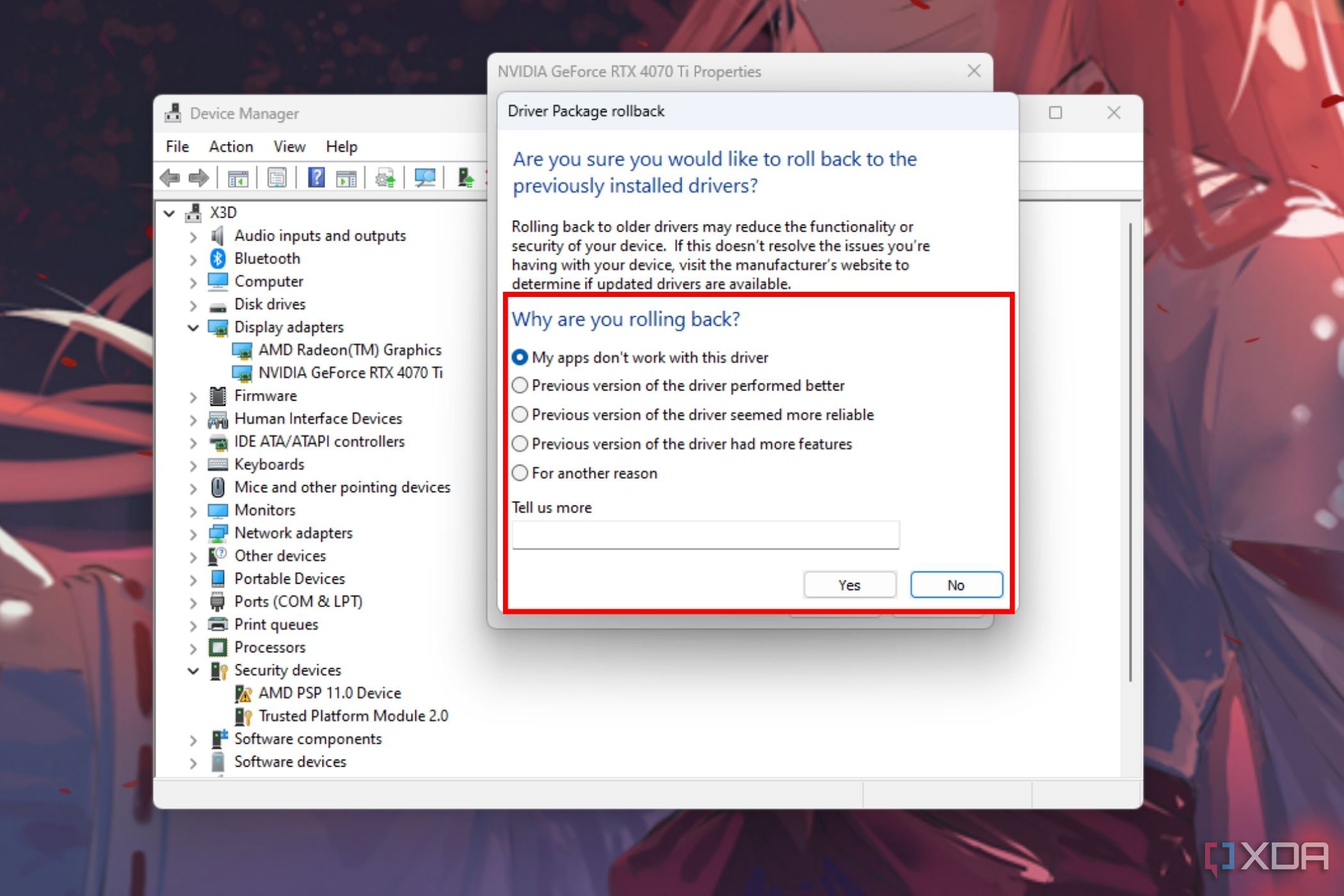Screen dimensions: 1344x896
Task: Close the Device Manager window
Action: tap(1114, 113)
